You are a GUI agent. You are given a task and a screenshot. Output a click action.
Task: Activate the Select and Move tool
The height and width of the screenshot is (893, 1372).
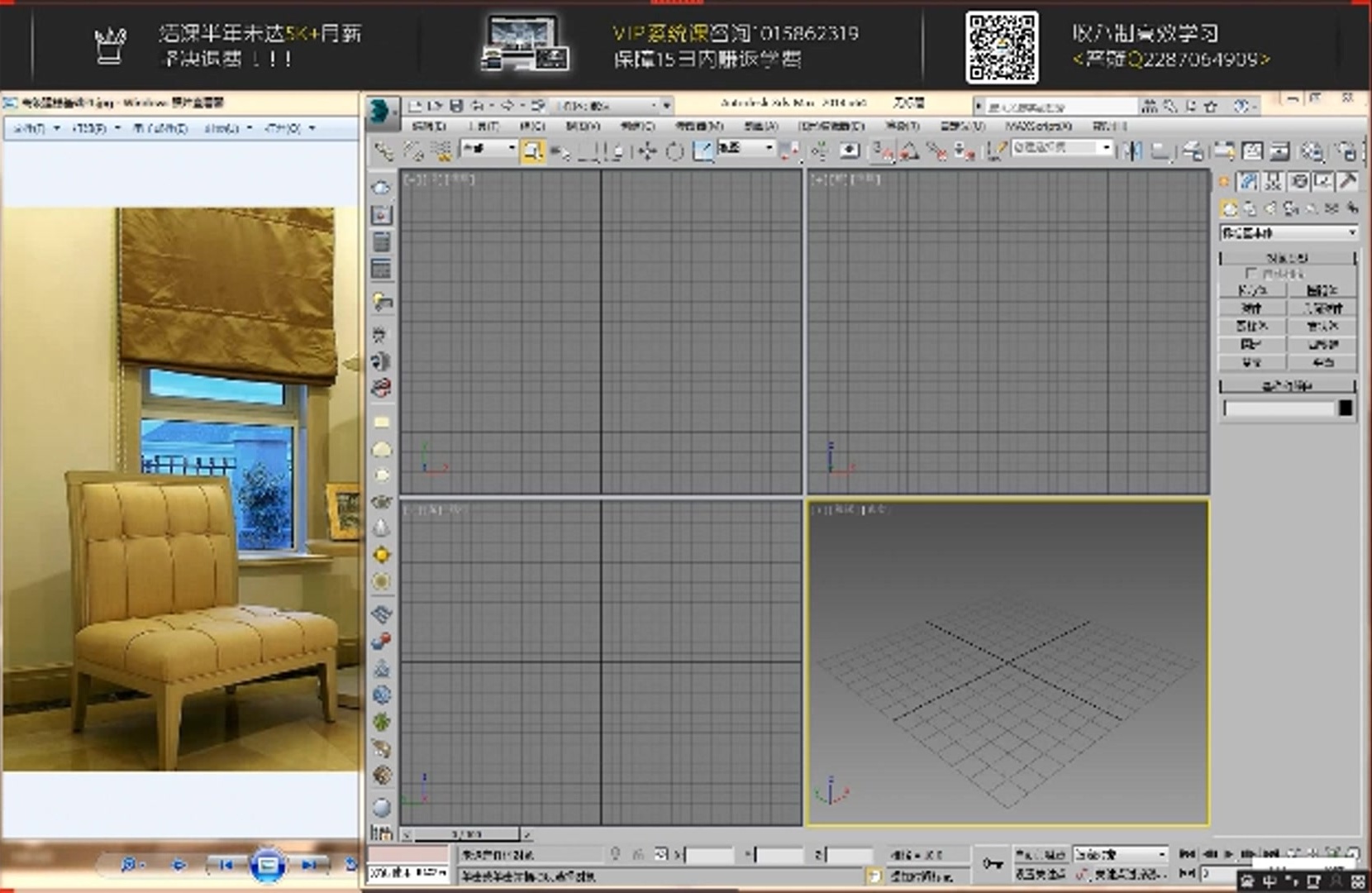(647, 150)
